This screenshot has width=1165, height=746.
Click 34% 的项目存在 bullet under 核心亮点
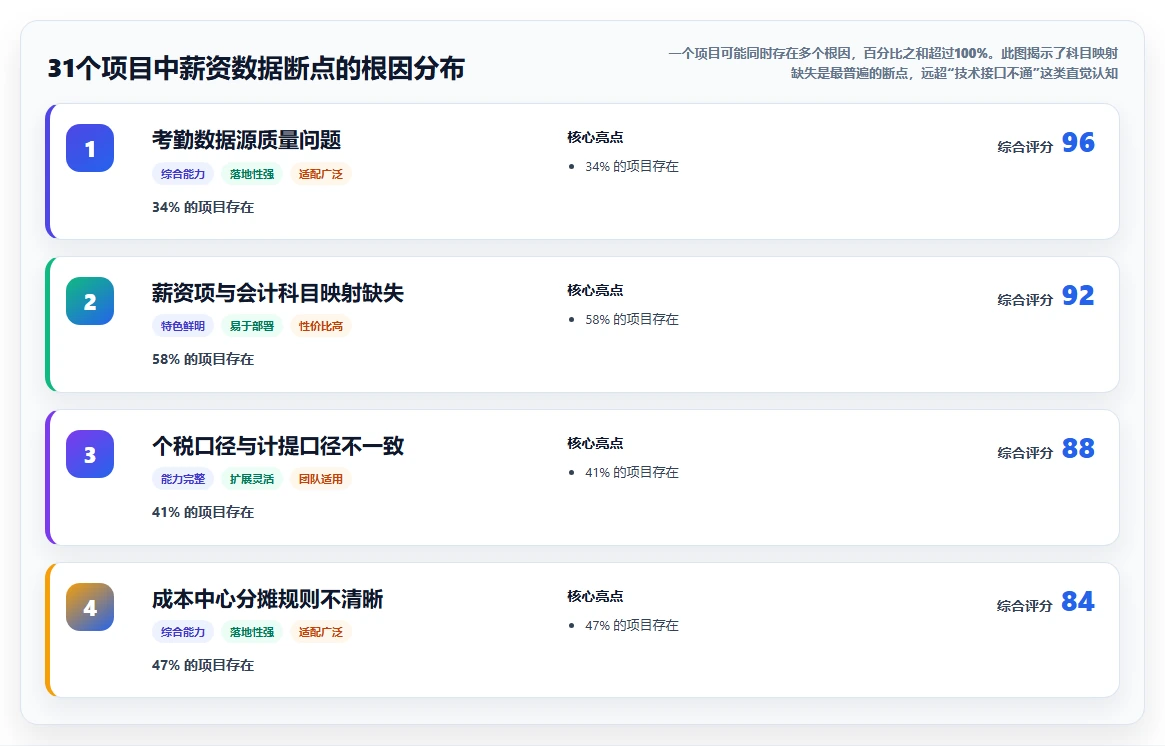(x=632, y=166)
